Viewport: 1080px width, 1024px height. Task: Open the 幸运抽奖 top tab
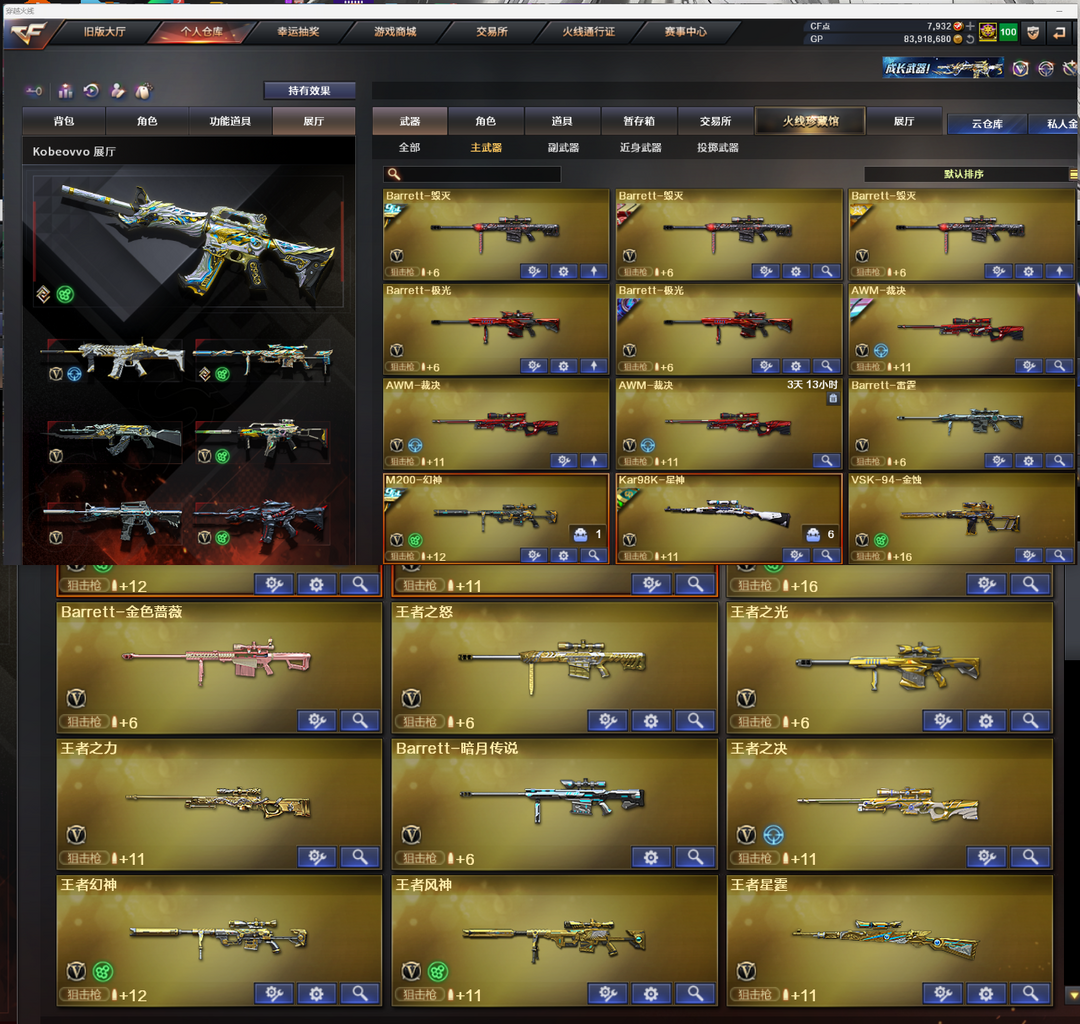pyautogui.click(x=298, y=32)
